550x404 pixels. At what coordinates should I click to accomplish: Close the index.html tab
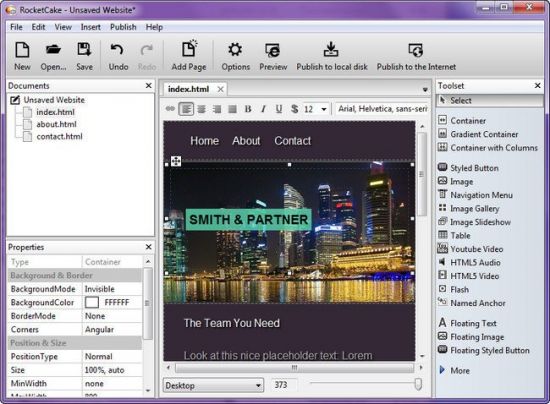(x=220, y=89)
